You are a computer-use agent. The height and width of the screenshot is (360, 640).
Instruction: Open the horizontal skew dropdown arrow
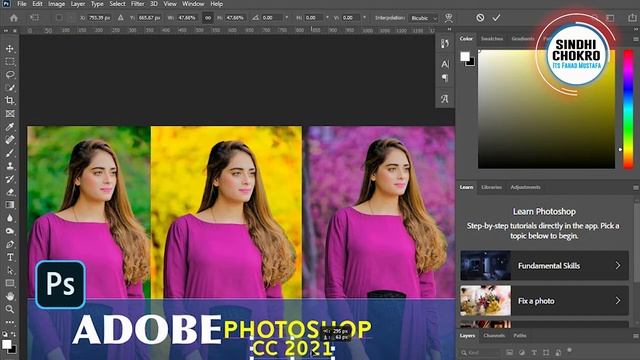(x=327, y=18)
